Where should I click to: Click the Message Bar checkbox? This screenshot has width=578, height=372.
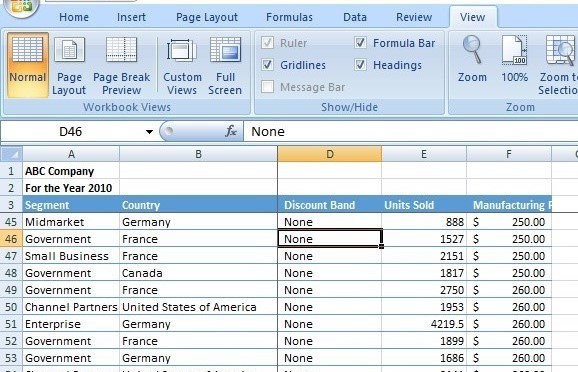tap(267, 87)
